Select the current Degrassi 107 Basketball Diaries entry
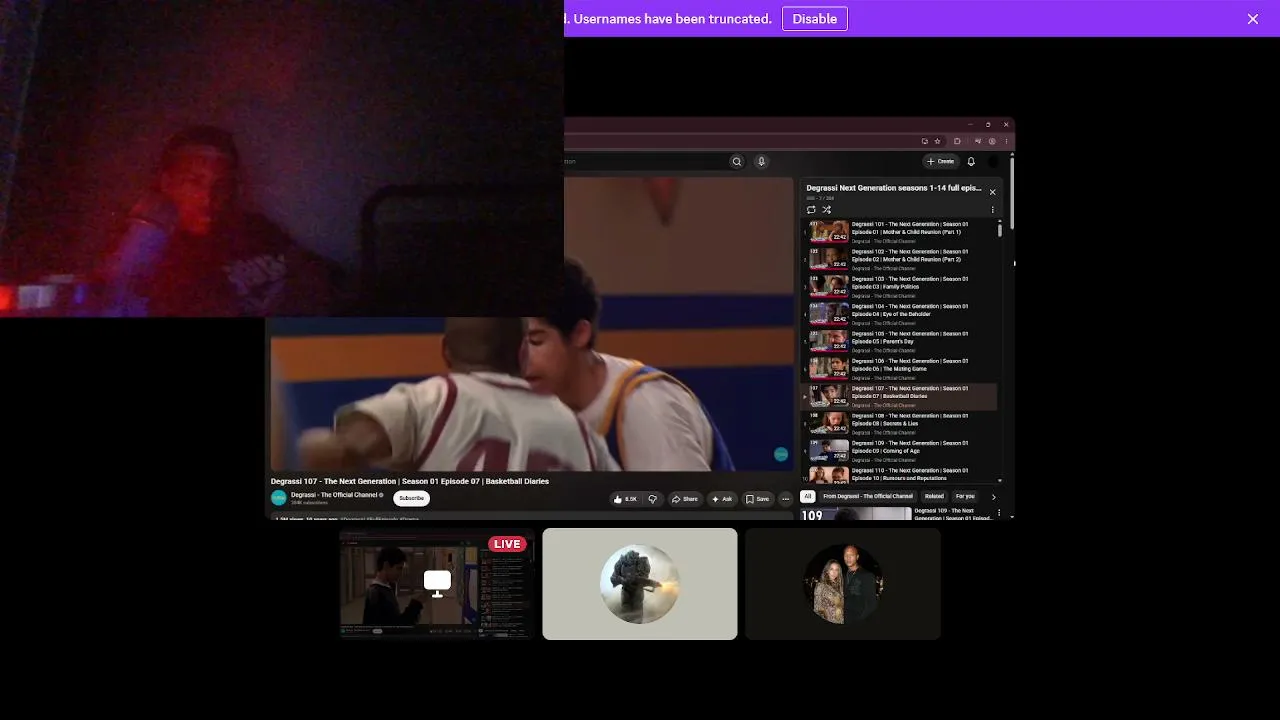 coord(900,397)
